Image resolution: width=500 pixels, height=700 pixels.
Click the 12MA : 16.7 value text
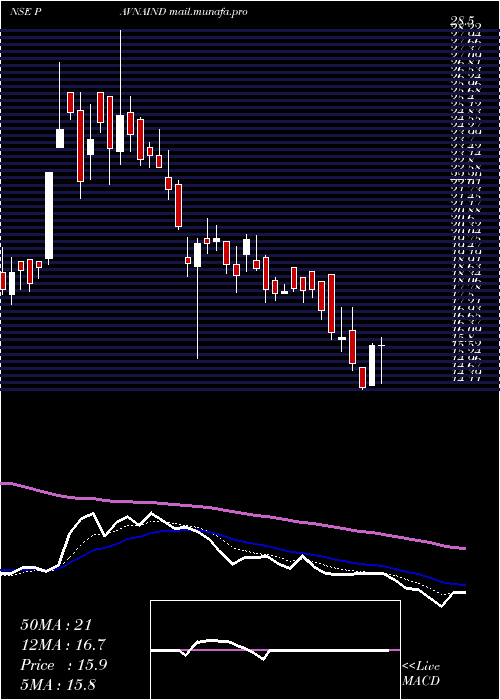(x=64, y=645)
